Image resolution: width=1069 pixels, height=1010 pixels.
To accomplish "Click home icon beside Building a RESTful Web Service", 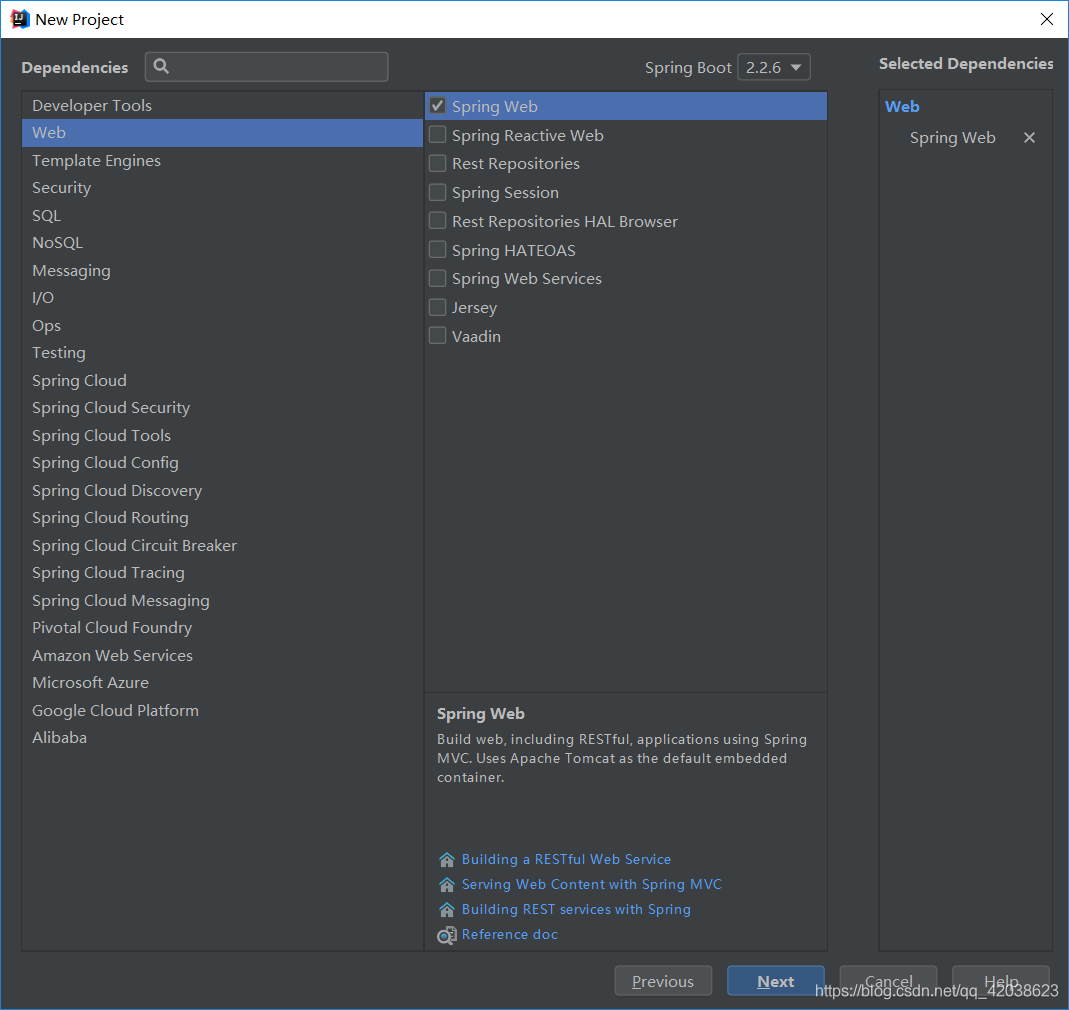I will coord(447,859).
